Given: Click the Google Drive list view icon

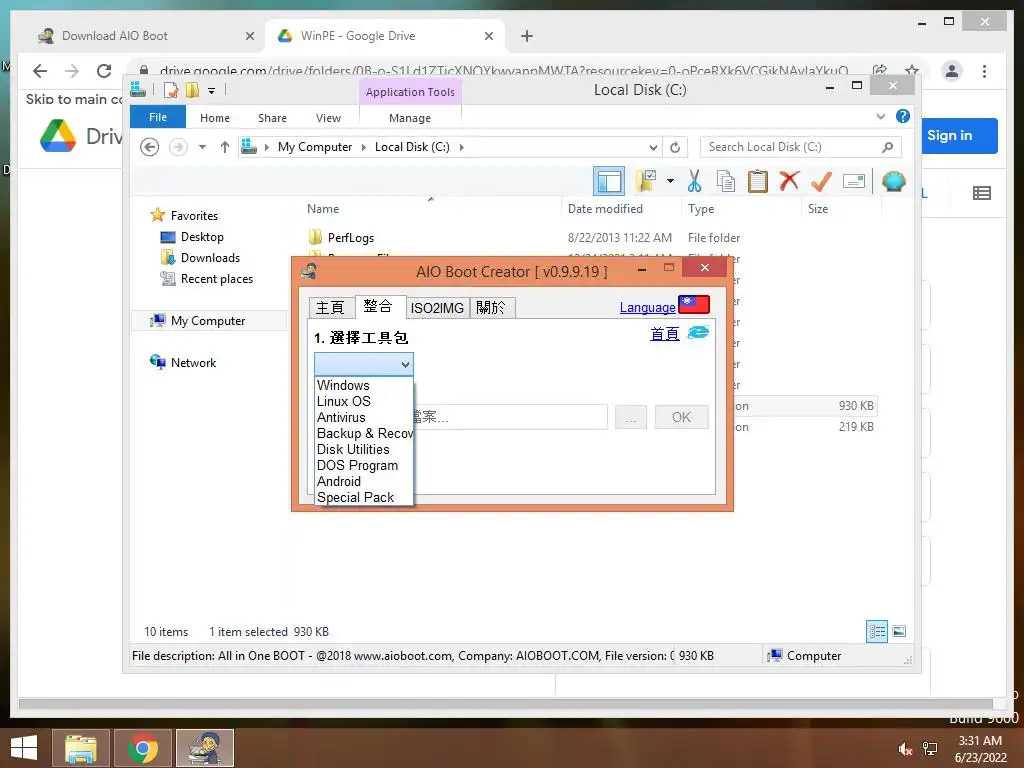Looking at the screenshot, I should point(982,193).
